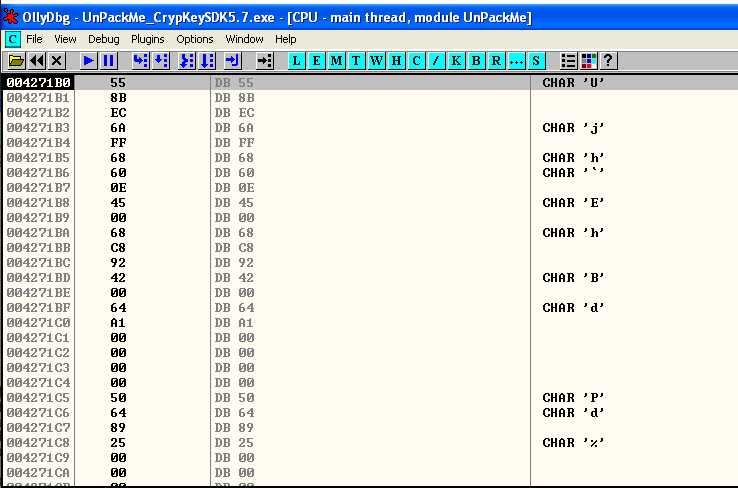Open the Log window (L button)

coord(297,61)
